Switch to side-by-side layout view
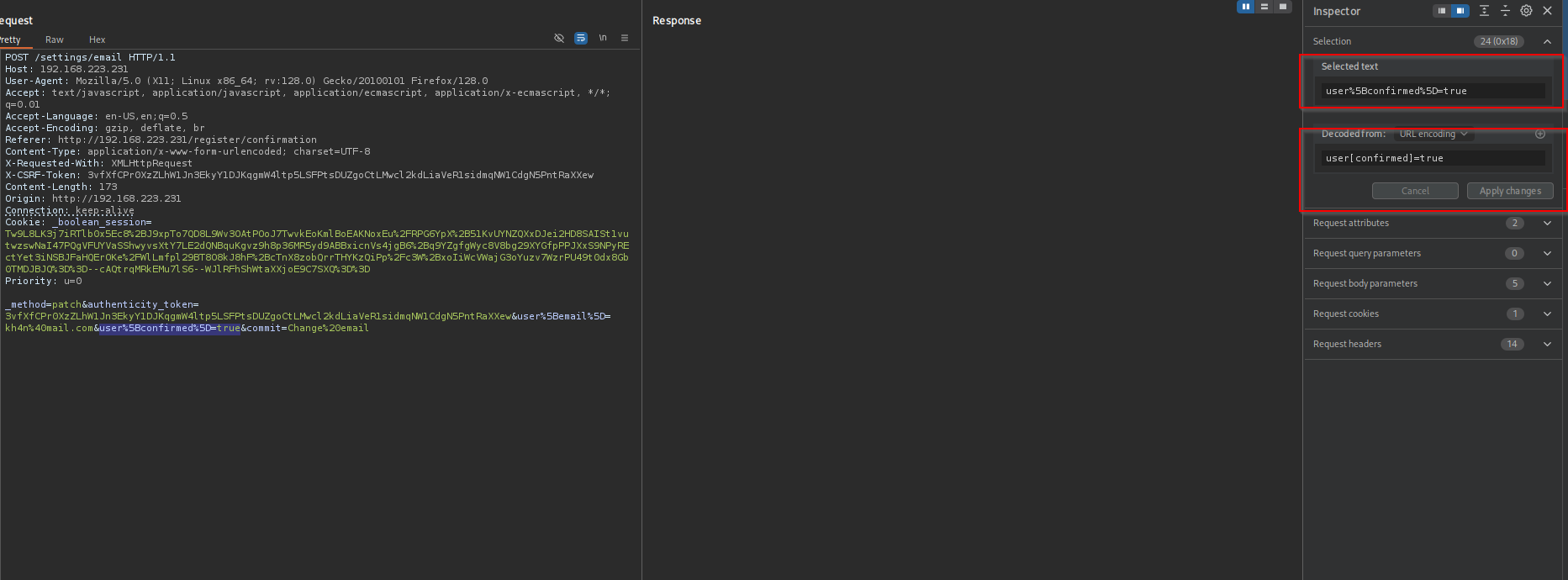1568x580 pixels. click(1246, 7)
